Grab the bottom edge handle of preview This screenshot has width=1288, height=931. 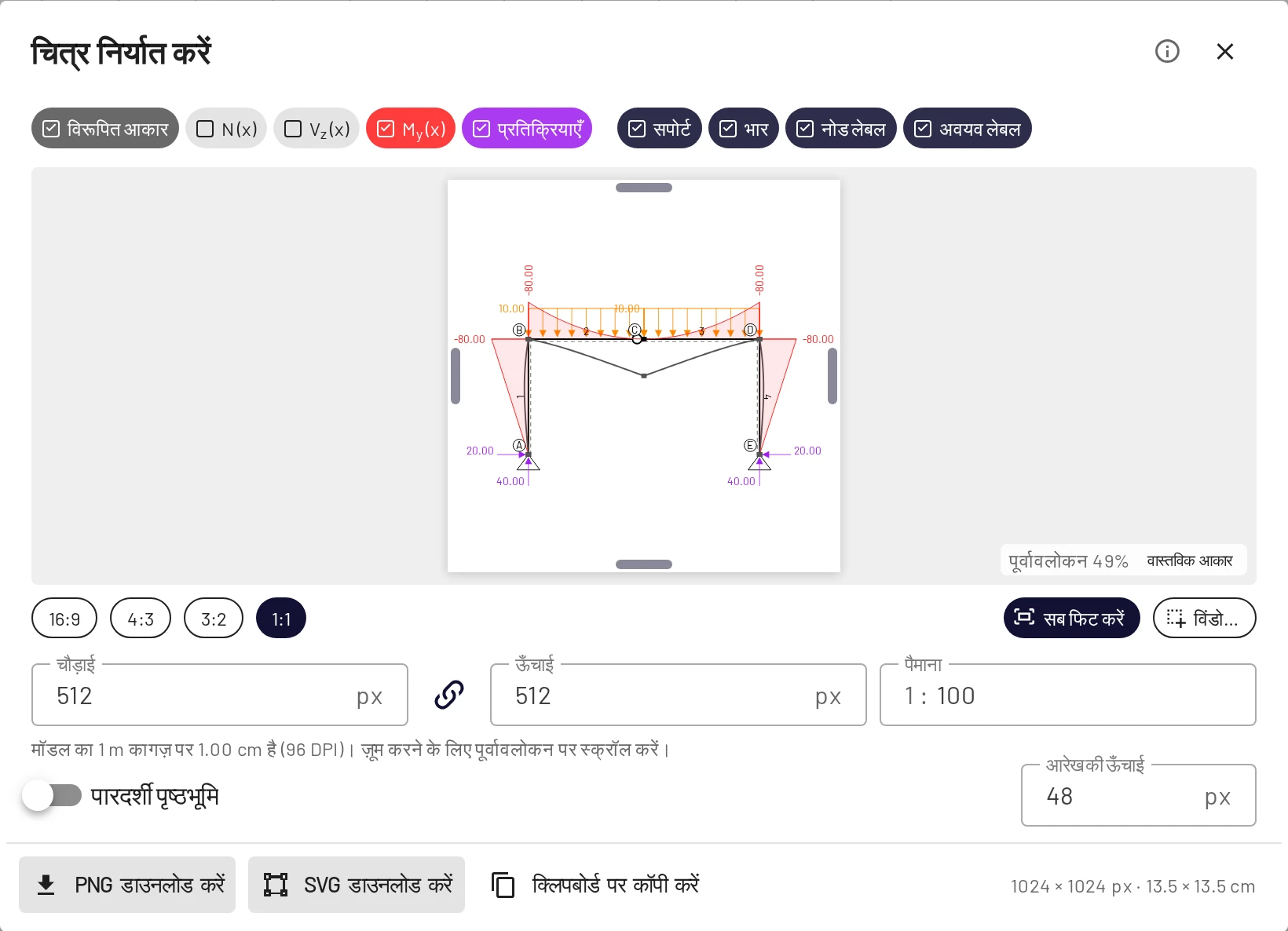coord(644,564)
